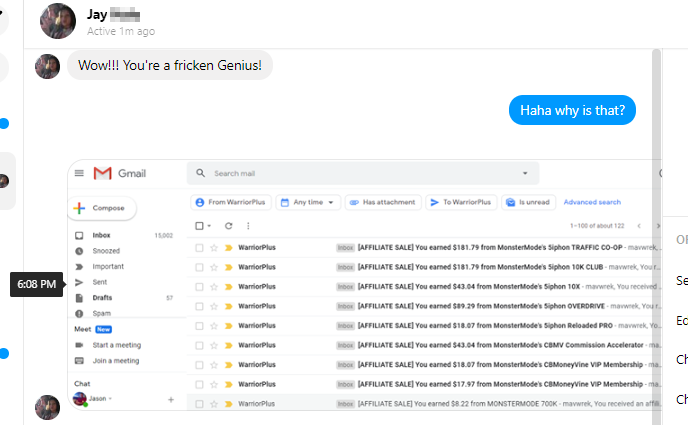The width and height of the screenshot is (688, 425).
Task: Open the Any time dropdown
Action: click(308, 202)
